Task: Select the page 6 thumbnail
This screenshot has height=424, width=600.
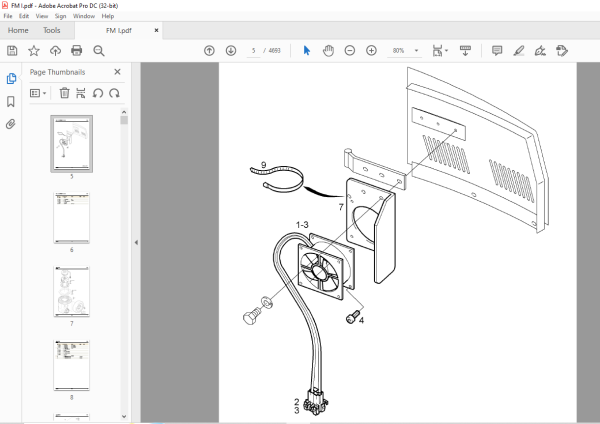Action: point(72,218)
